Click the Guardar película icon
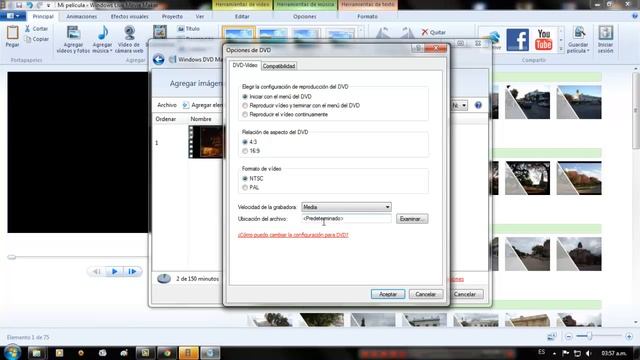Screen dimensions: 640x360 point(579,33)
